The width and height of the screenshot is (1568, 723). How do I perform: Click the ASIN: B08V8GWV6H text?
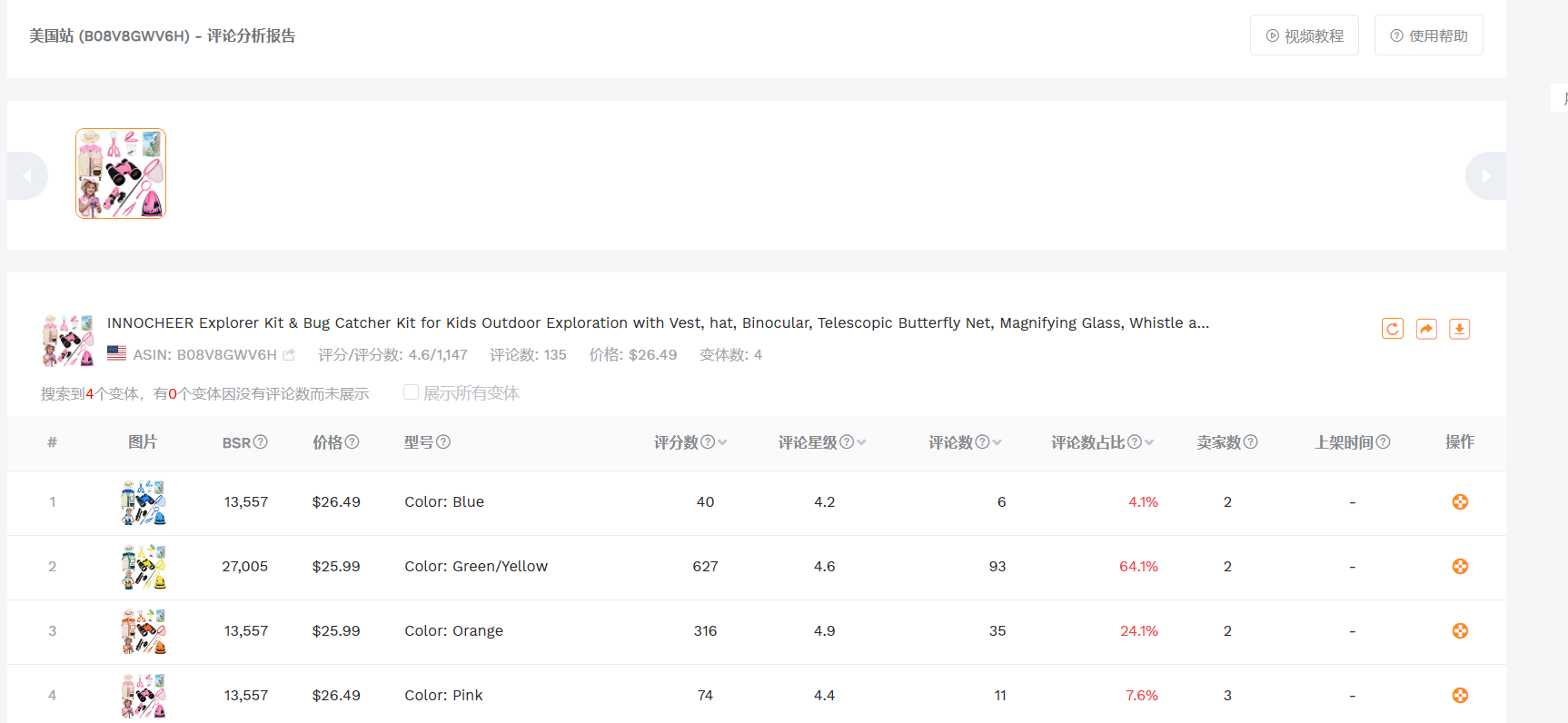point(205,355)
